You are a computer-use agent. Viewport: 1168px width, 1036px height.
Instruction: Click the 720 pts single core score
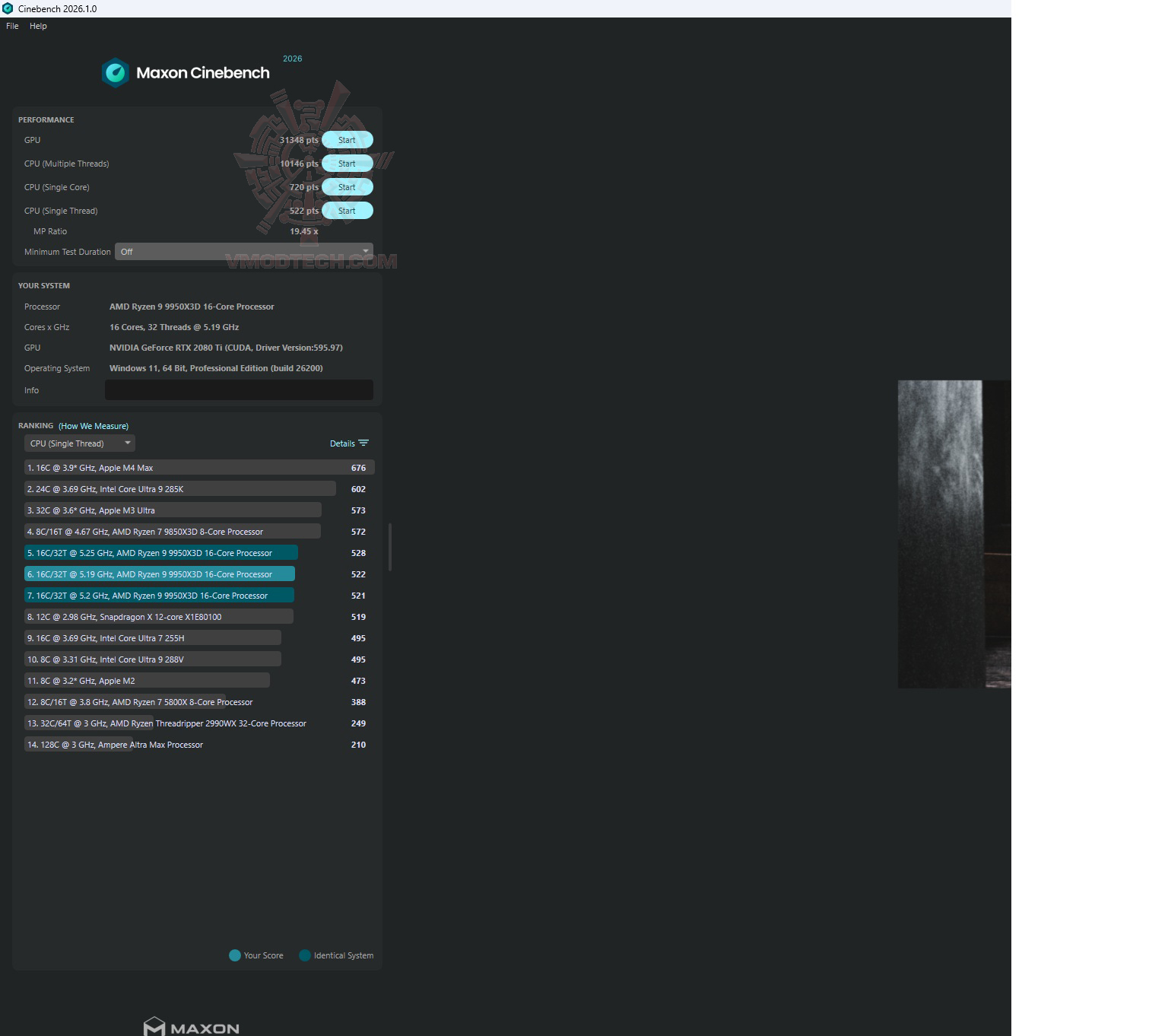[x=304, y=187]
